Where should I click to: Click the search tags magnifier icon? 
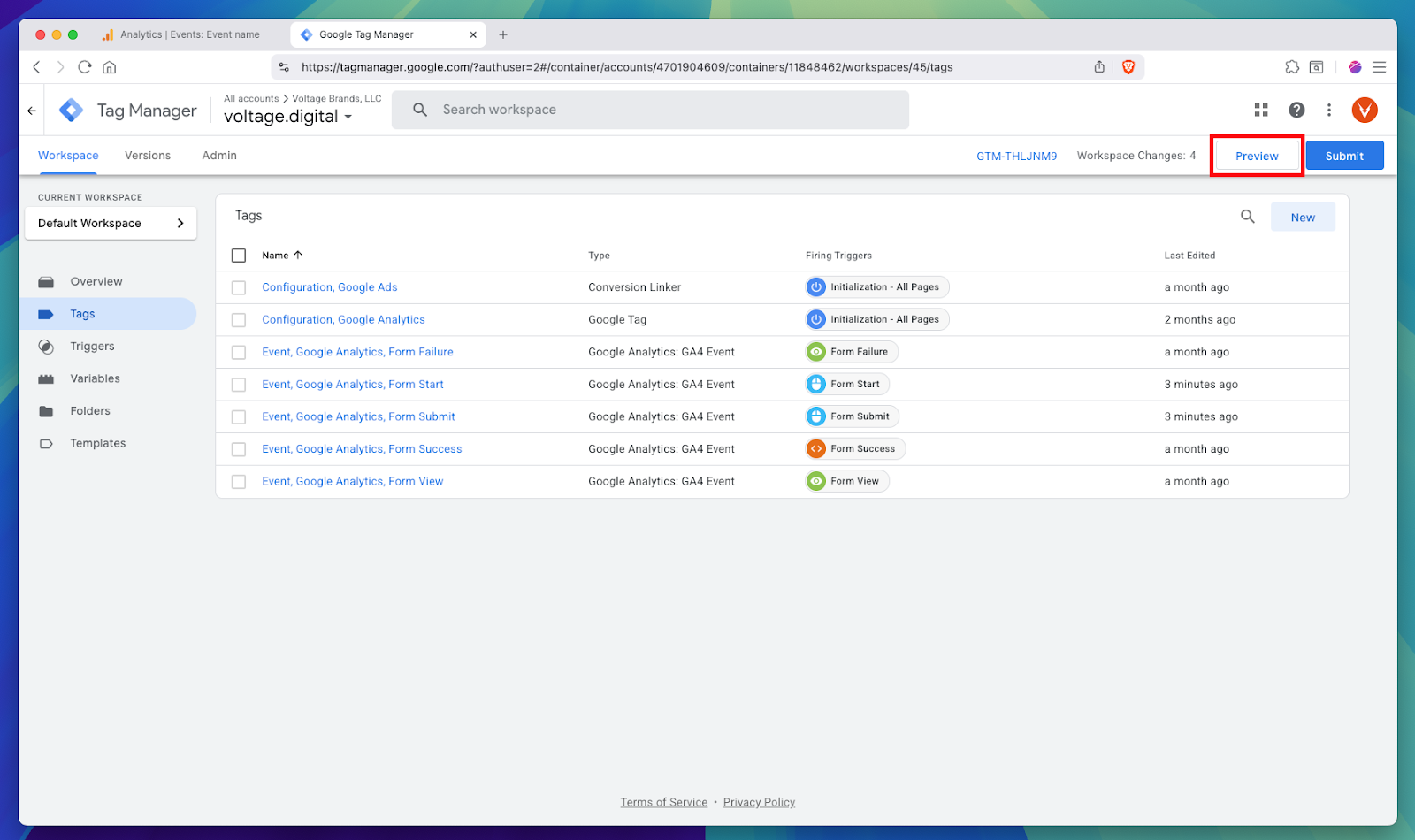(x=1248, y=217)
